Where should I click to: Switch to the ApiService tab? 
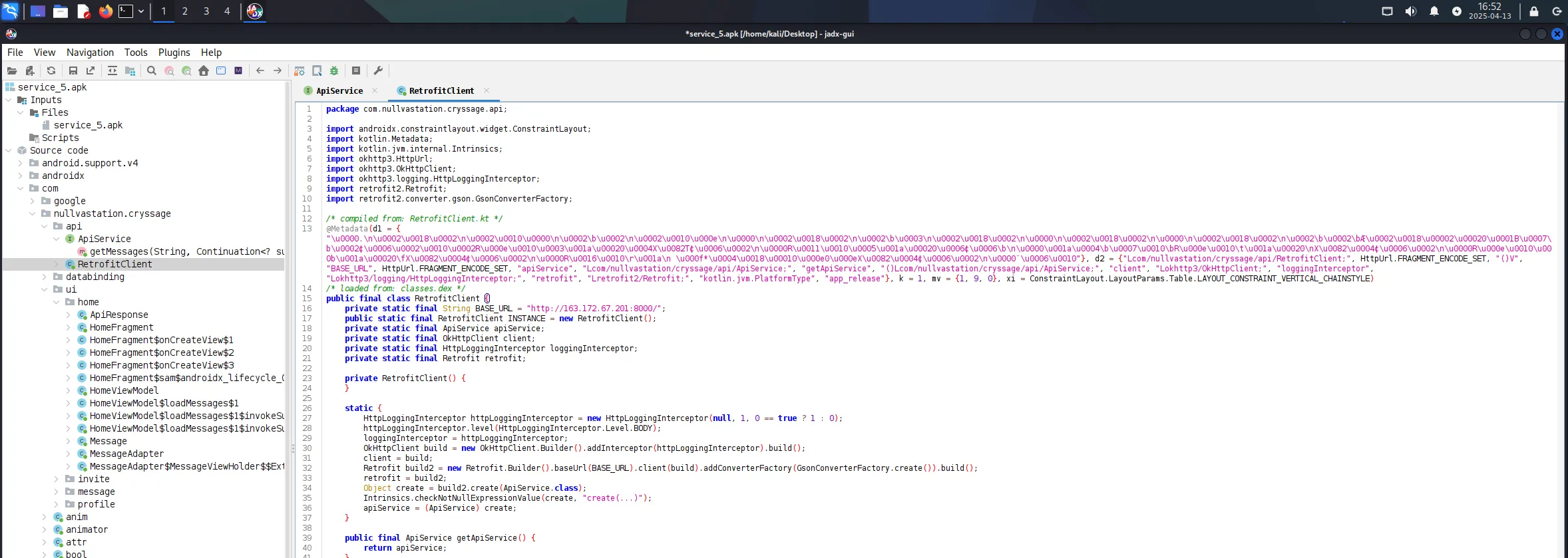[x=339, y=90]
